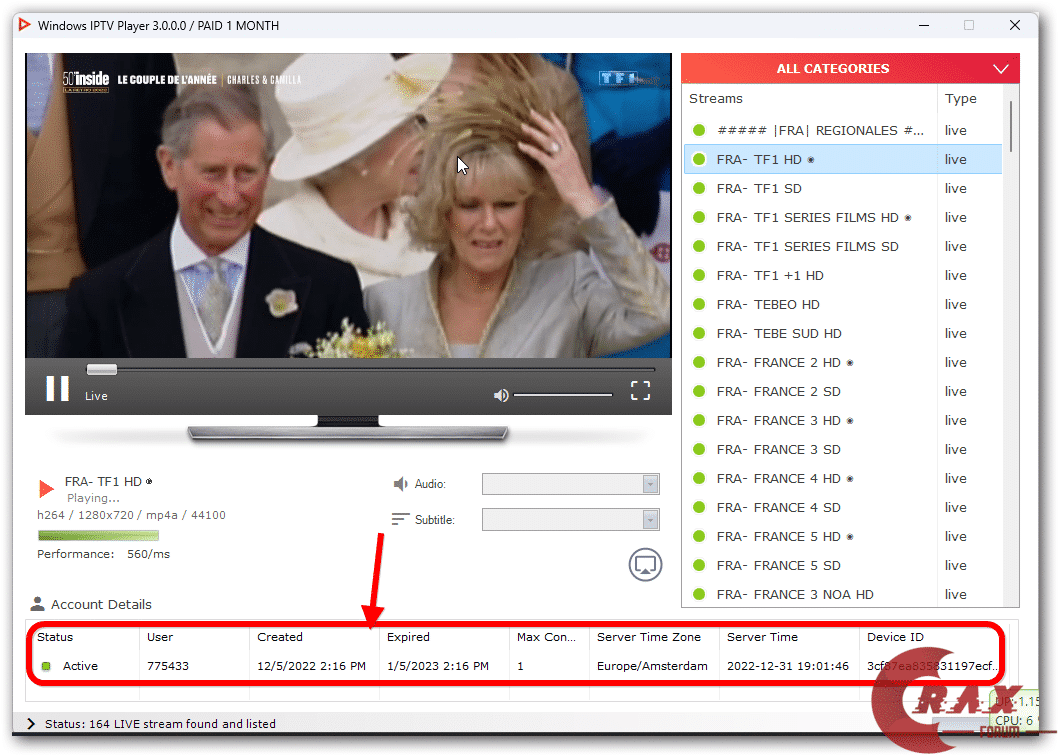Click the AirPlay cast screen icon
Screen dimensions: 1059x756
[645, 565]
